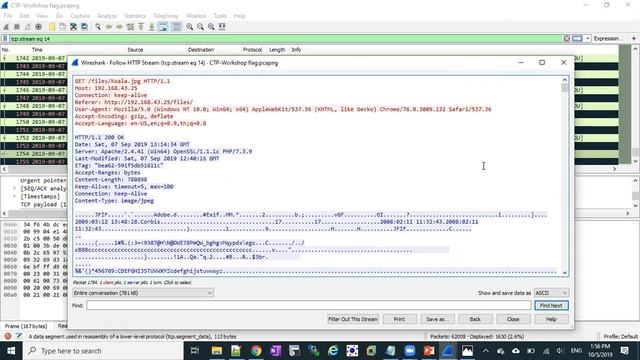Select packet row 1742 in the list
Image resolution: width=640 pixels, height=360 pixels.
coord(34,58)
